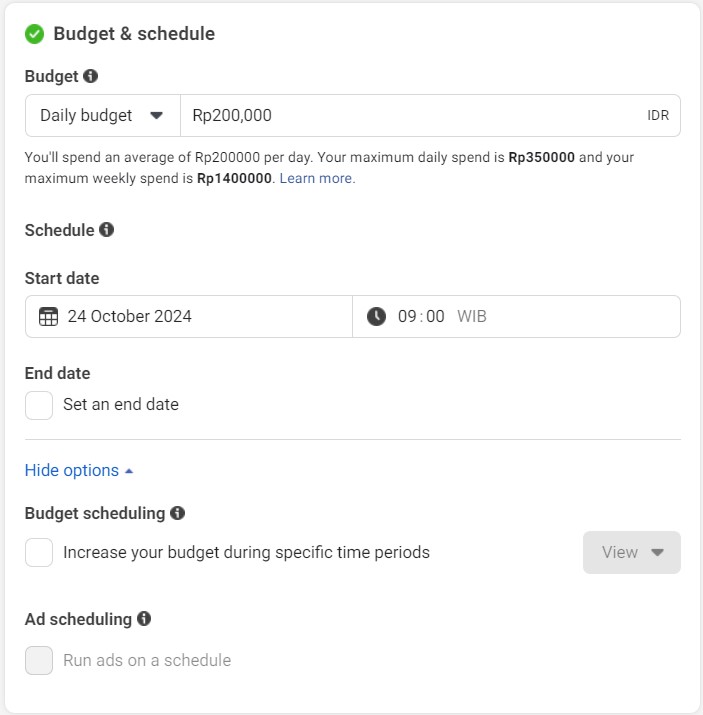The height and width of the screenshot is (715, 703).
Task: Click the 09 hour value in start time
Action: 407,316
